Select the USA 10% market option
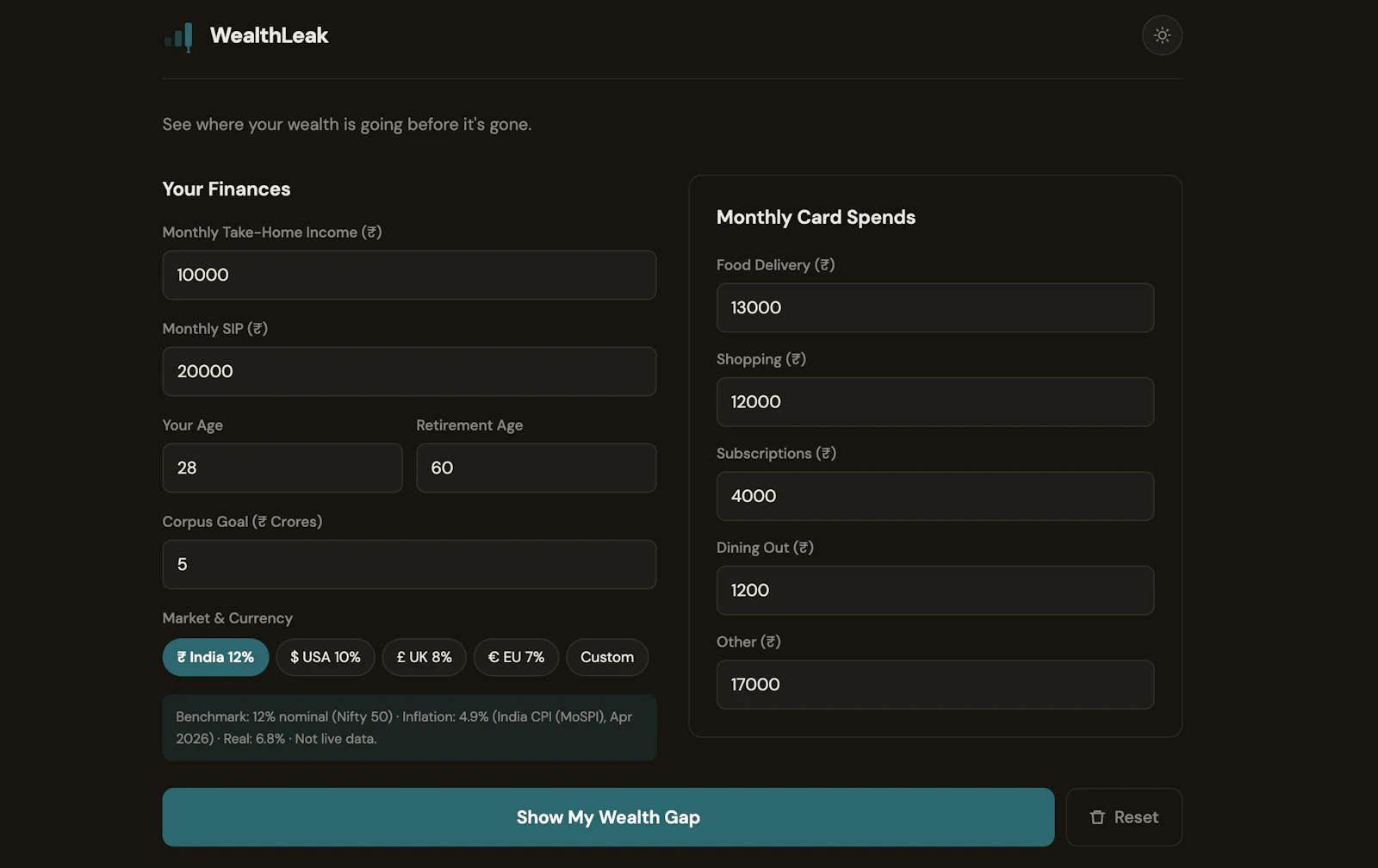 click(x=326, y=657)
